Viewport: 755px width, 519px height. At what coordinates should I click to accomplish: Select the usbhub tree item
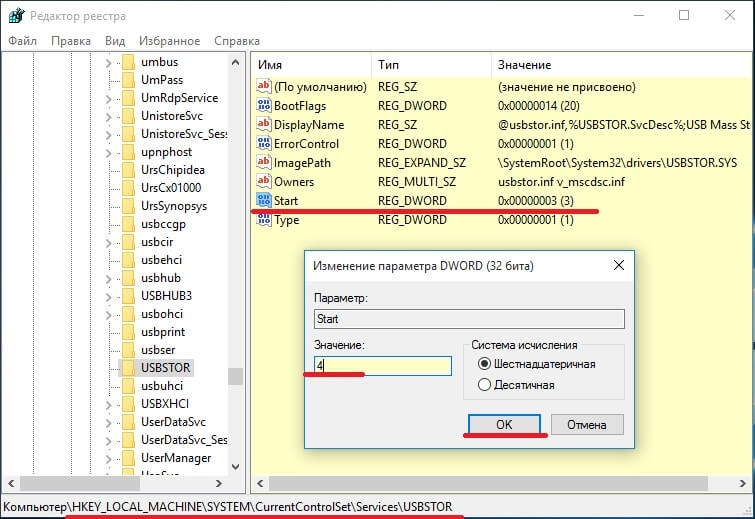coord(161,277)
